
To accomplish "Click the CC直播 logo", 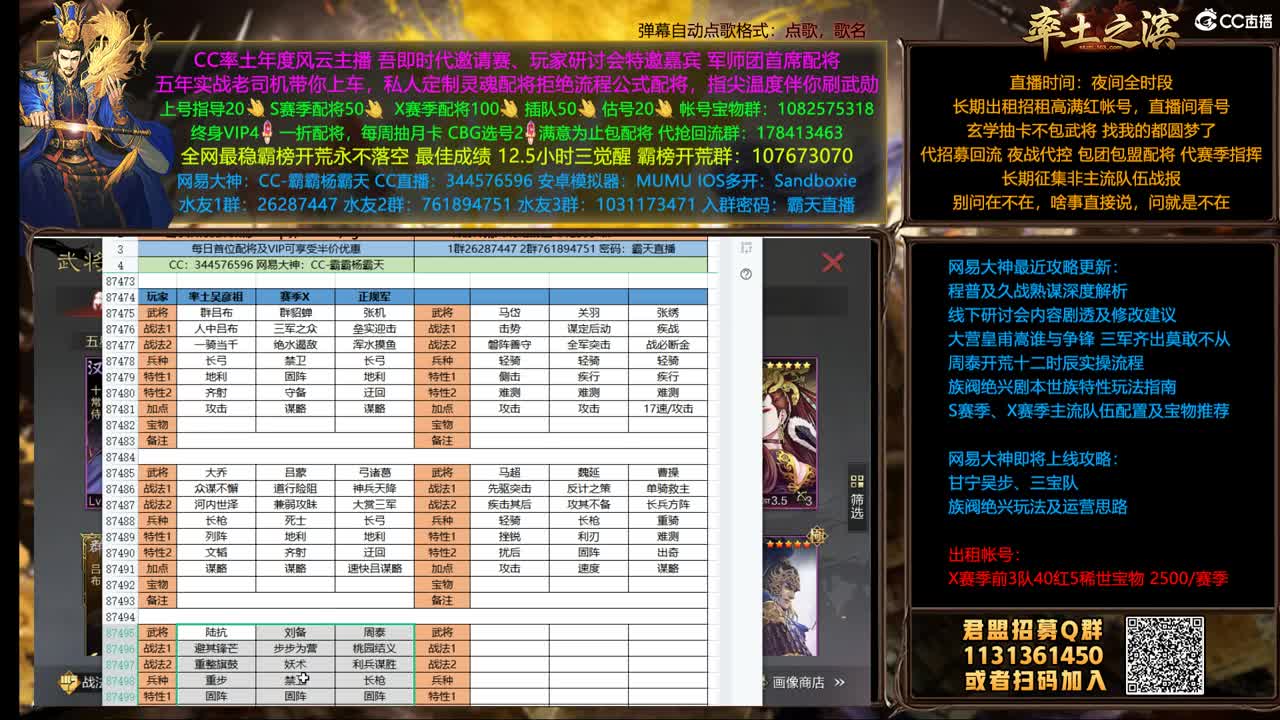I will point(1234,21).
